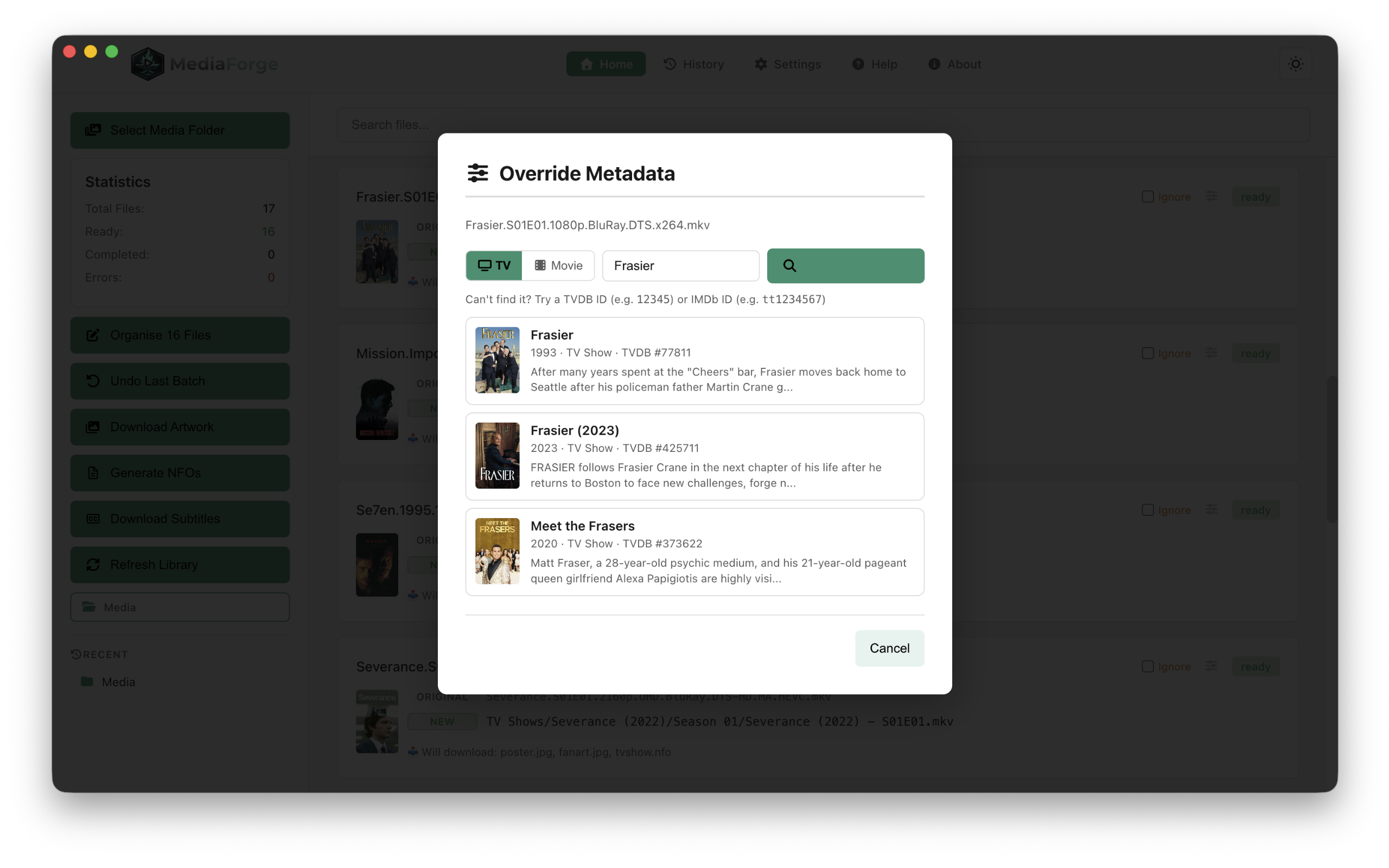Click the Select Media Folder button
Viewport: 1389px width, 868px height.
click(x=180, y=130)
